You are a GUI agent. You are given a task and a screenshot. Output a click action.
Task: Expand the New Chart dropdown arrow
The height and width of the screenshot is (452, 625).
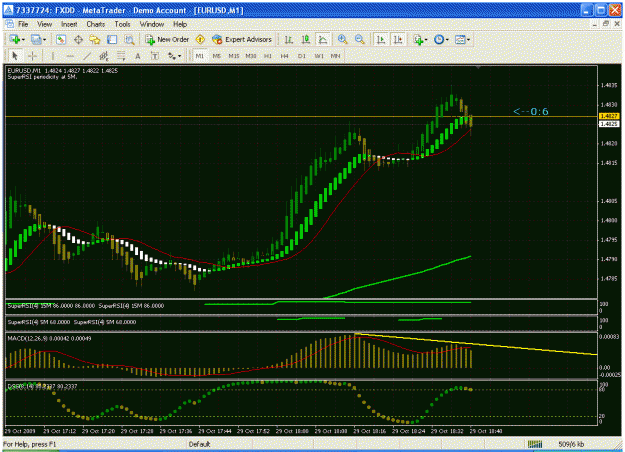[23, 40]
